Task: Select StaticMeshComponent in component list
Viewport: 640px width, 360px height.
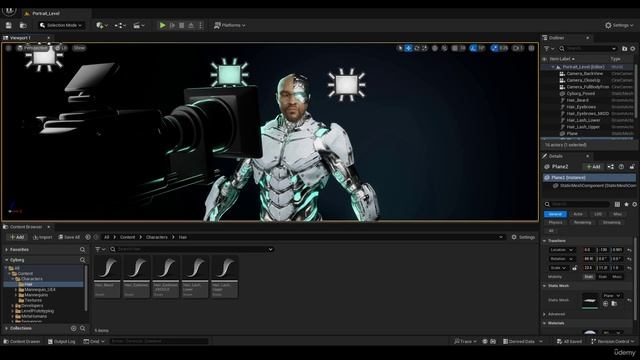Action: (x=595, y=185)
